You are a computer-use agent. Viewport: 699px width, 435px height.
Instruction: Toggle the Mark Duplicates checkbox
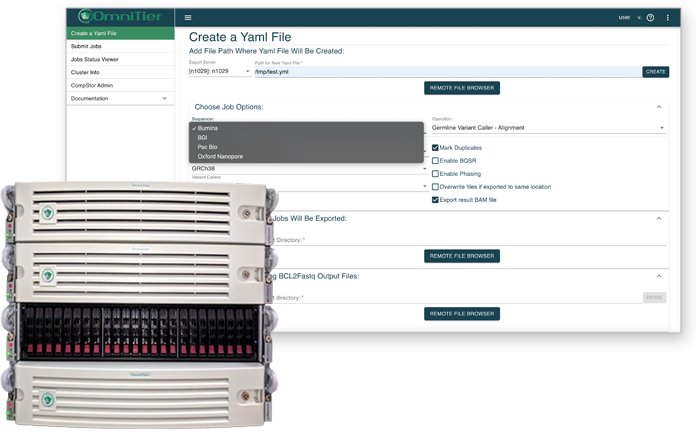[435, 148]
